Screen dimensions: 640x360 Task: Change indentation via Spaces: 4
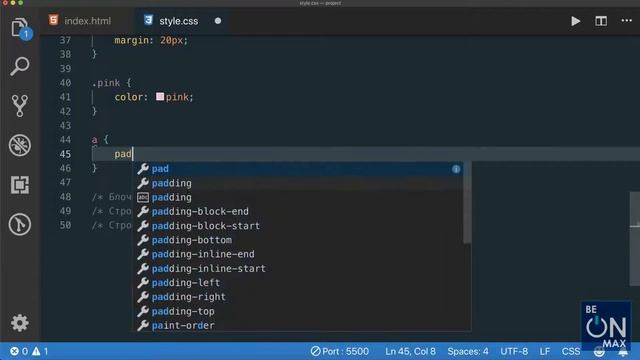tap(468, 351)
